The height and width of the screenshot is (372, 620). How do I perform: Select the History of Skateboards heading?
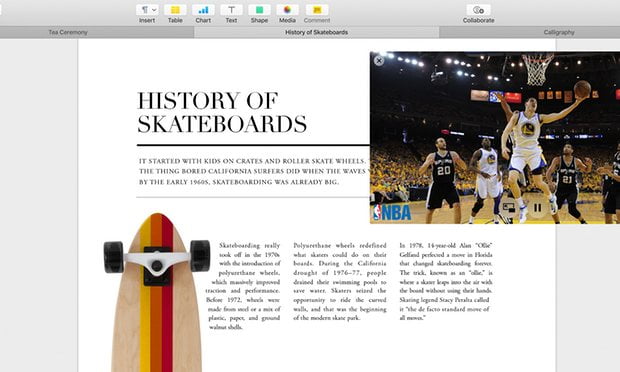(x=222, y=112)
